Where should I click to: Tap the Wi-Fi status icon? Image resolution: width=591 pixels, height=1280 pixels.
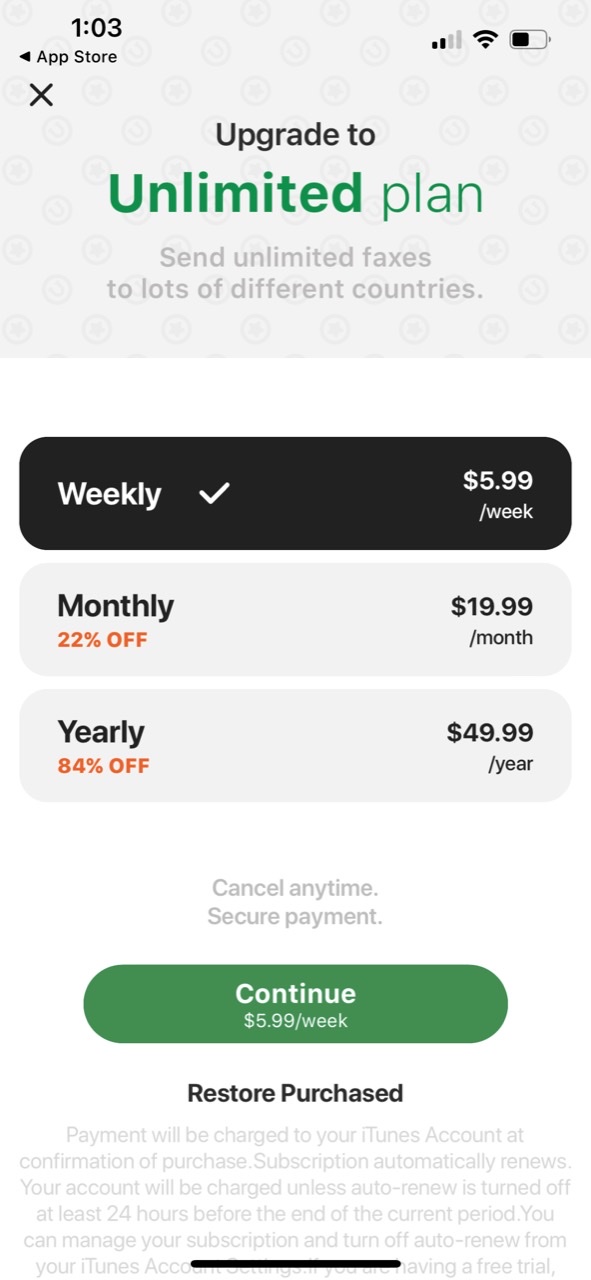[486, 40]
